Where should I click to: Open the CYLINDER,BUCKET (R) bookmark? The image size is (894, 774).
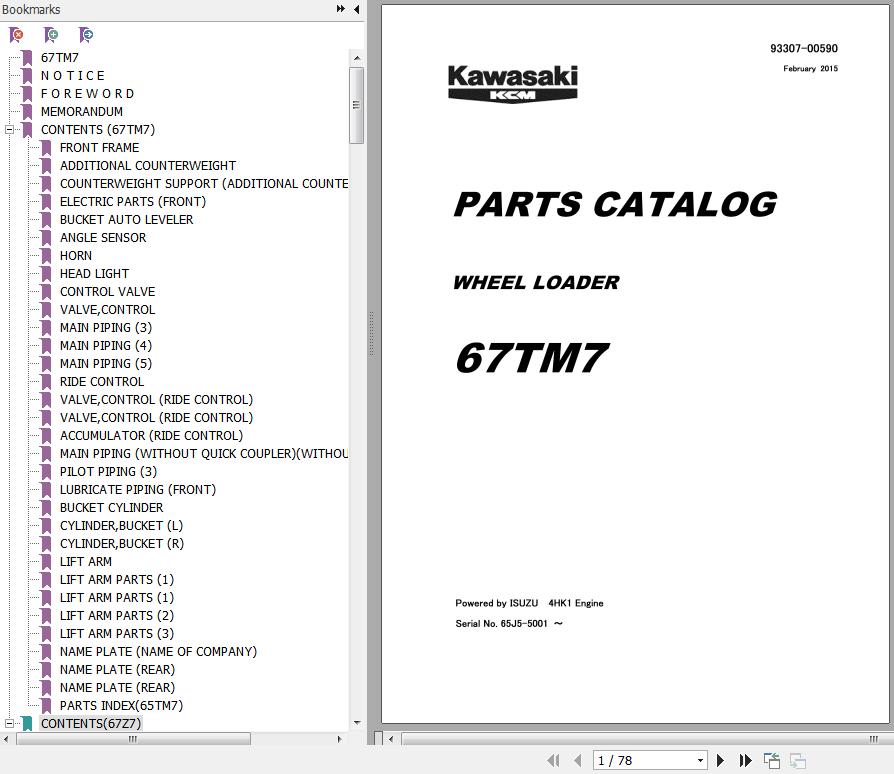coord(122,544)
